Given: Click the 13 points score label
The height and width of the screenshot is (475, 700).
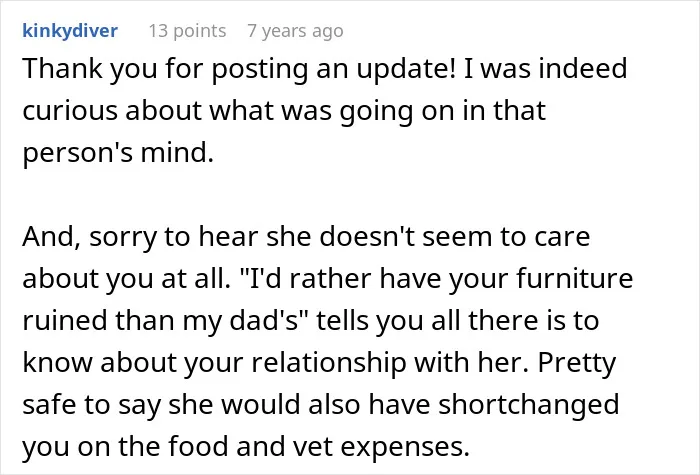Looking at the screenshot, I should point(188,31).
